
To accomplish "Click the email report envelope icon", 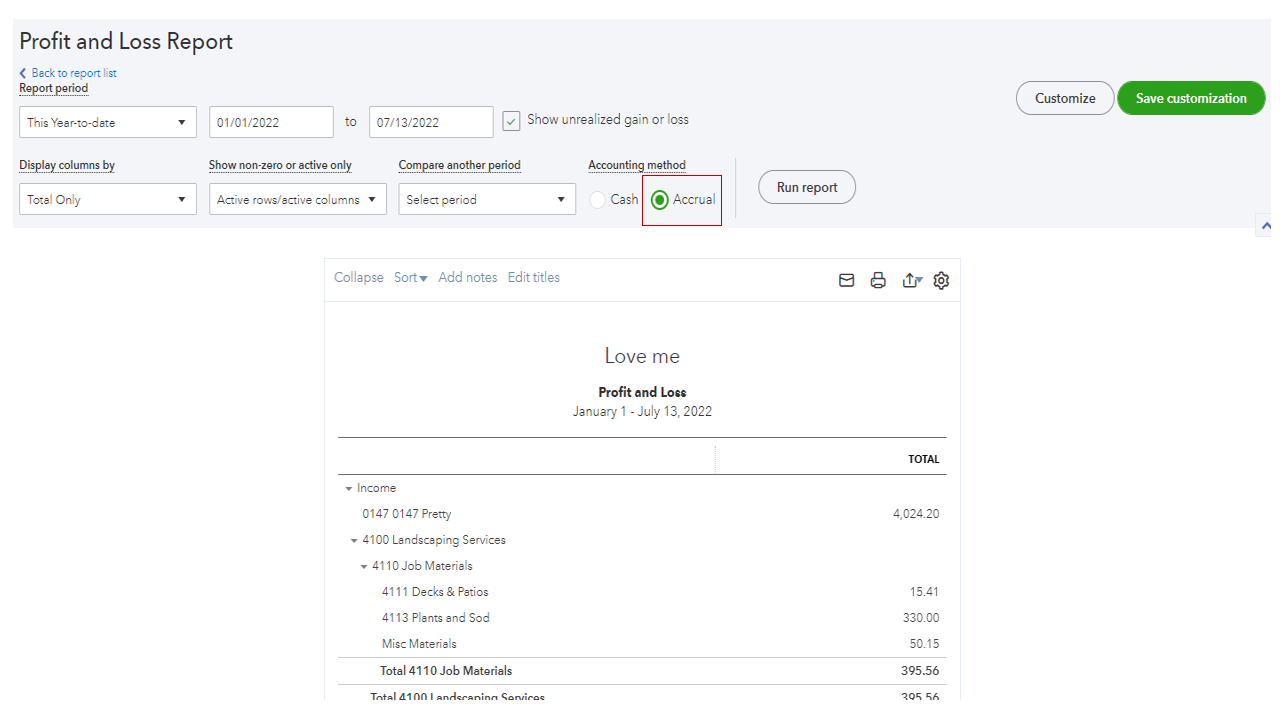I will point(846,281).
